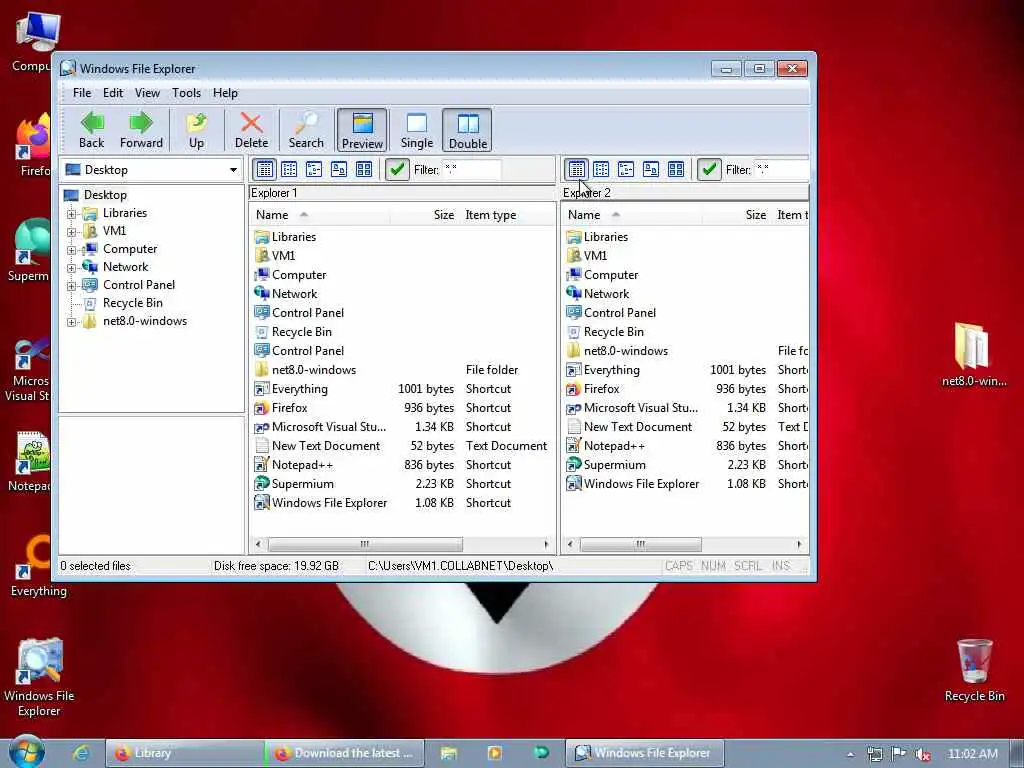The width and height of the screenshot is (1024, 768).
Task: Select Windows File Explorer desktop shortcut
Action: click(x=39, y=677)
